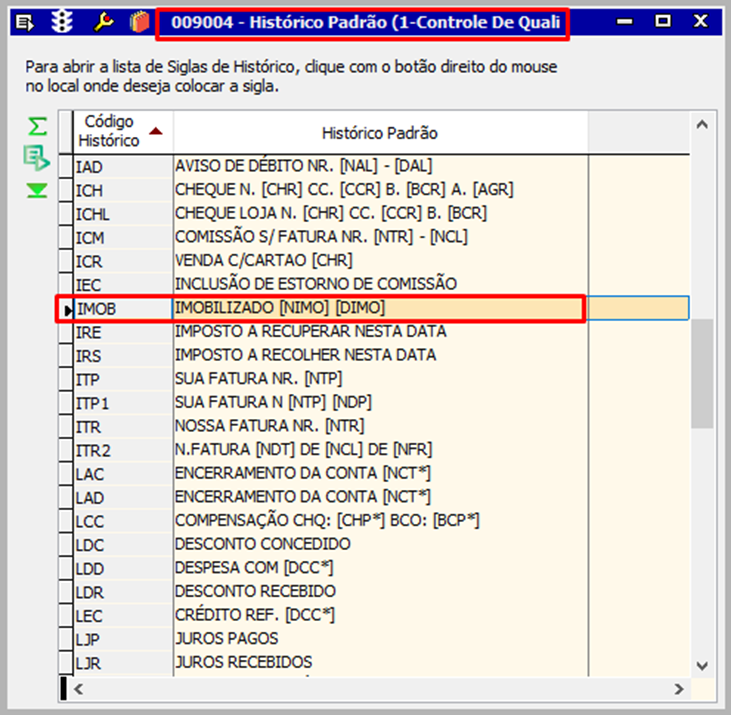Click the green down-triangle filter icon
This screenshot has height=715, width=731.
point(37,191)
